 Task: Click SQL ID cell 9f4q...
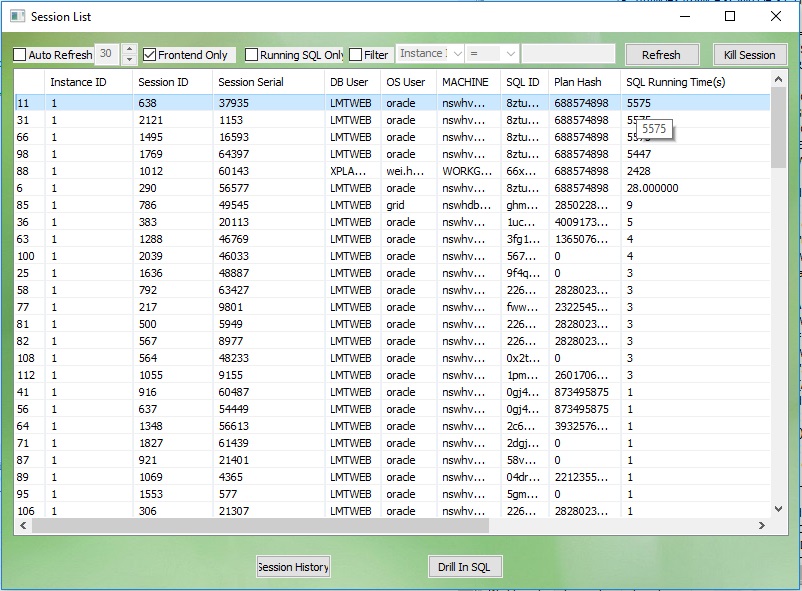523,273
